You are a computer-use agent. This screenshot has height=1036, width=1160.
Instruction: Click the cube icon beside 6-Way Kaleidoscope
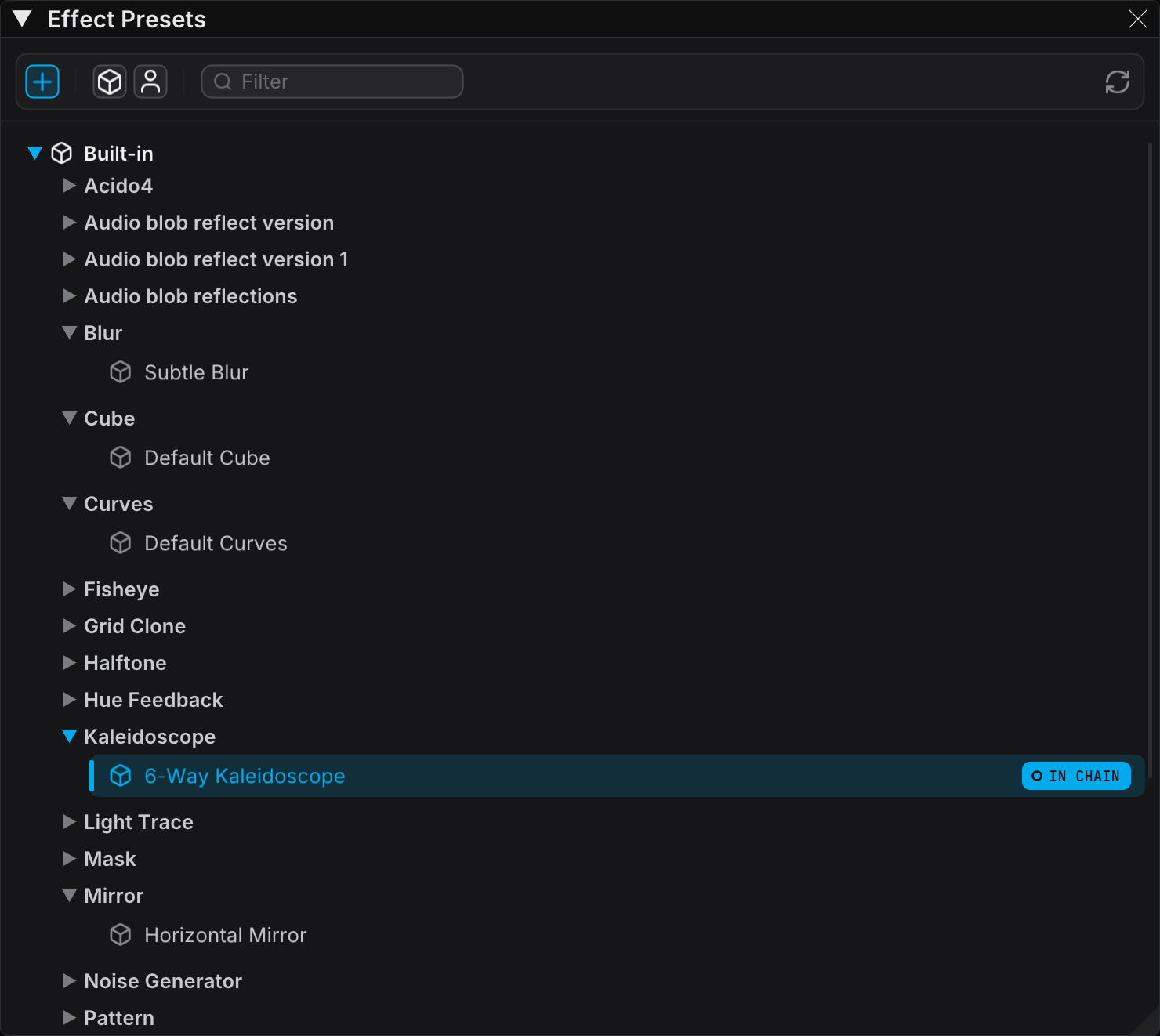(121, 776)
